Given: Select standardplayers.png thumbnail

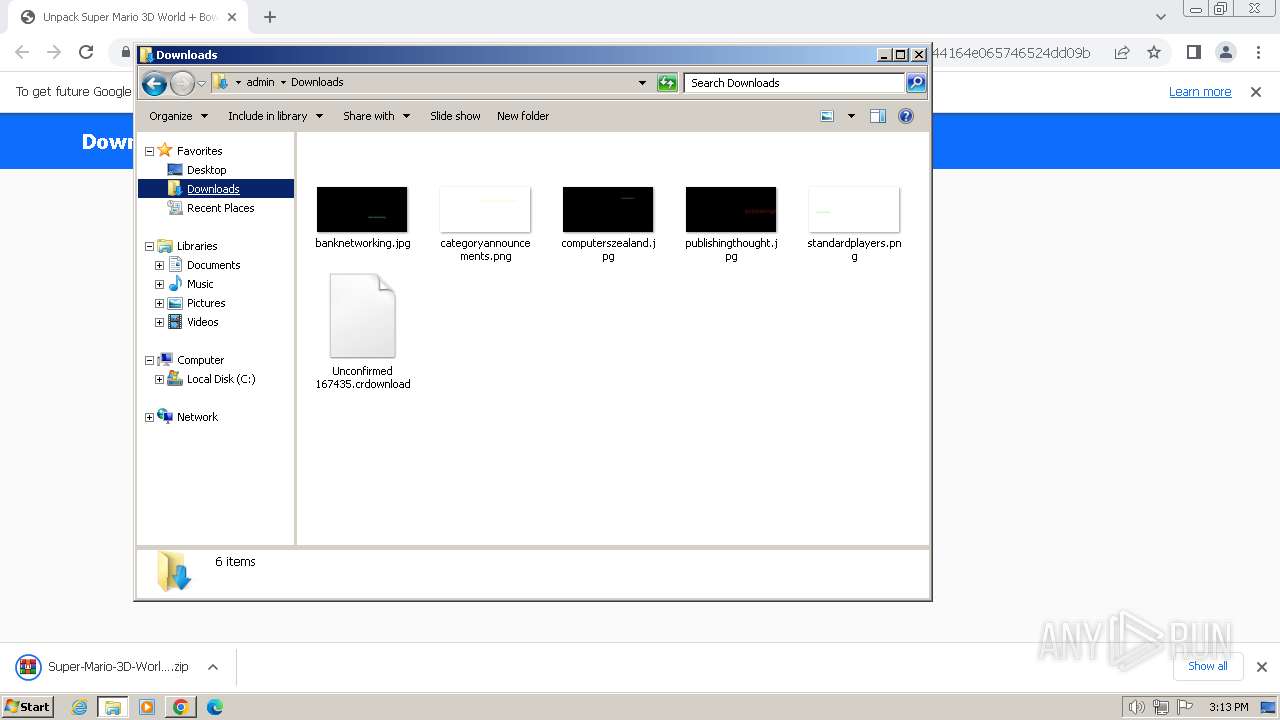Looking at the screenshot, I should click(854, 210).
